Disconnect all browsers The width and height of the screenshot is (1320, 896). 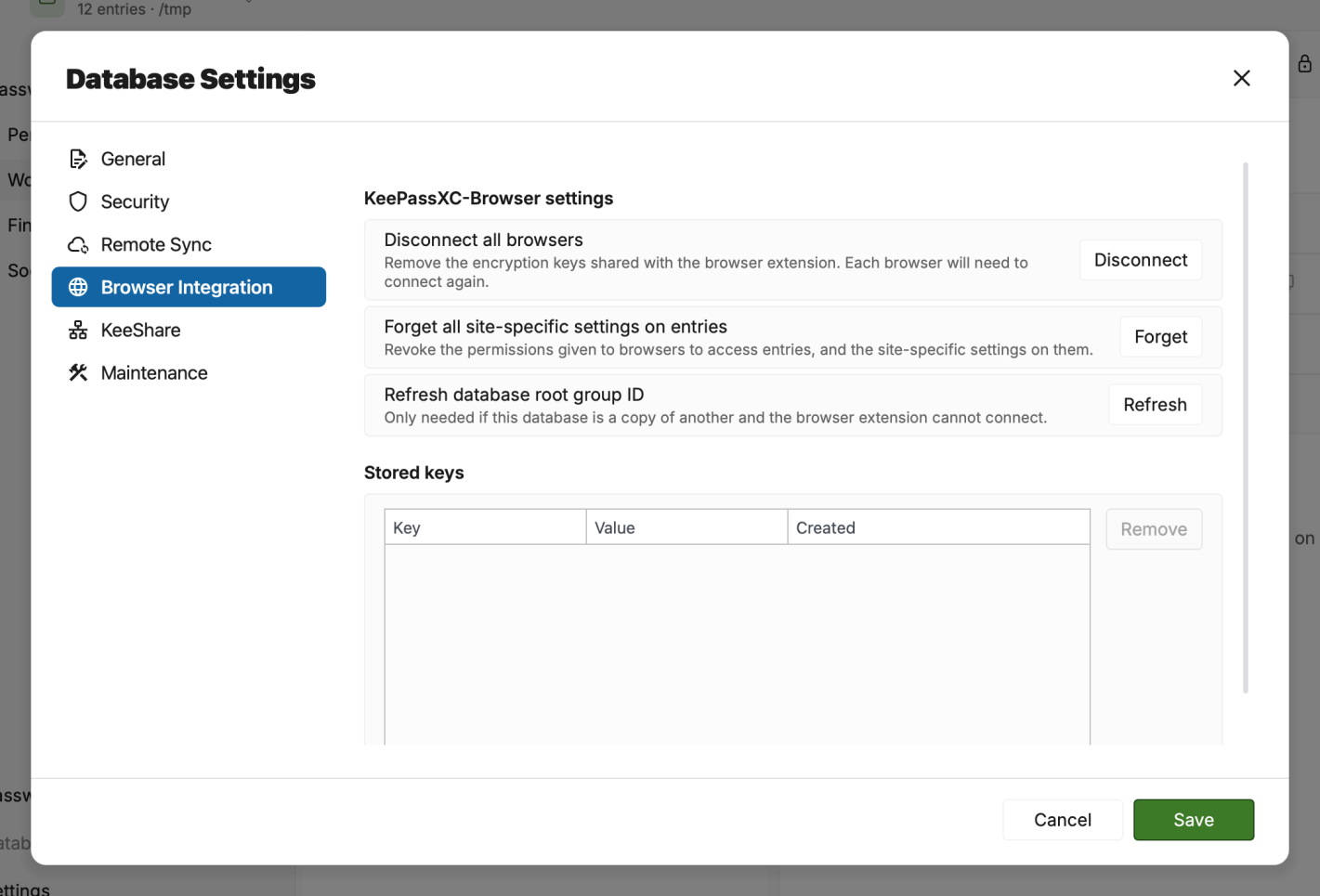1141,260
